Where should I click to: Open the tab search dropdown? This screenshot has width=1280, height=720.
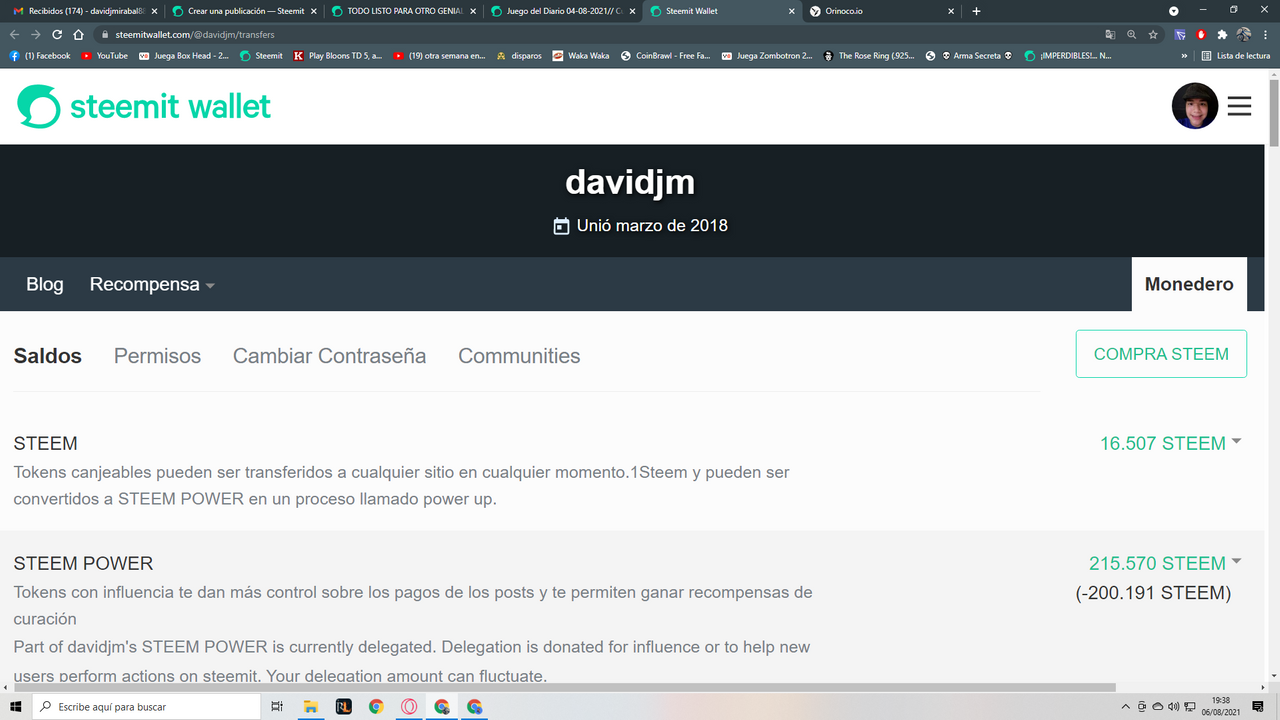click(x=1174, y=11)
